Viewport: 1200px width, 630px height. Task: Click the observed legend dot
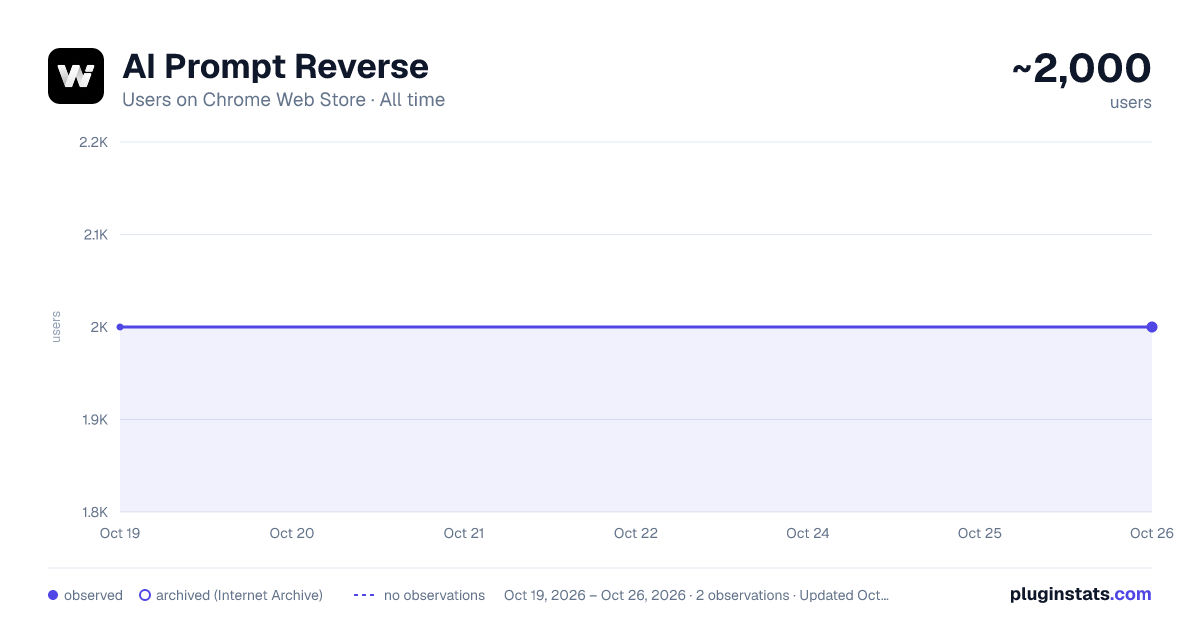(x=53, y=595)
